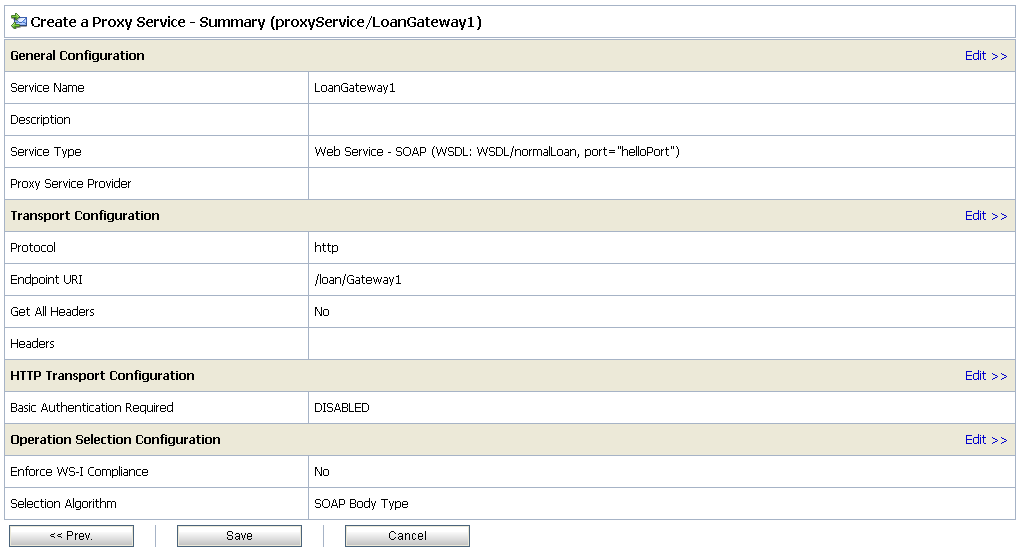
Task: Click the Basic Authentication Required label
Action: [92, 408]
